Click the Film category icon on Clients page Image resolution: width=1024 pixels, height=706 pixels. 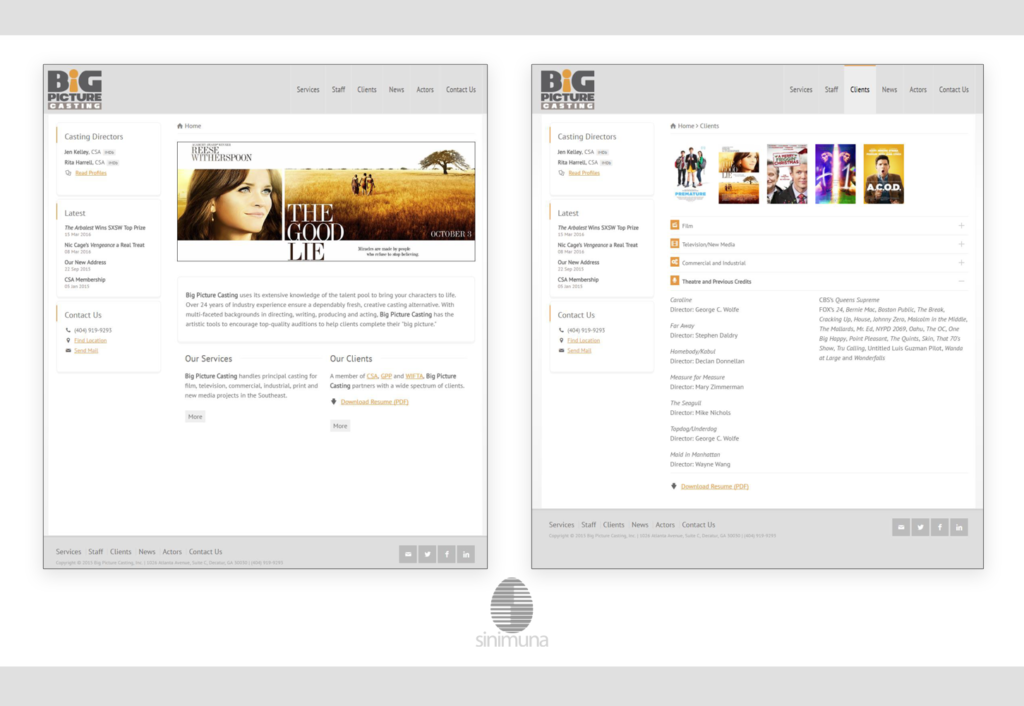pyautogui.click(x=675, y=225)
